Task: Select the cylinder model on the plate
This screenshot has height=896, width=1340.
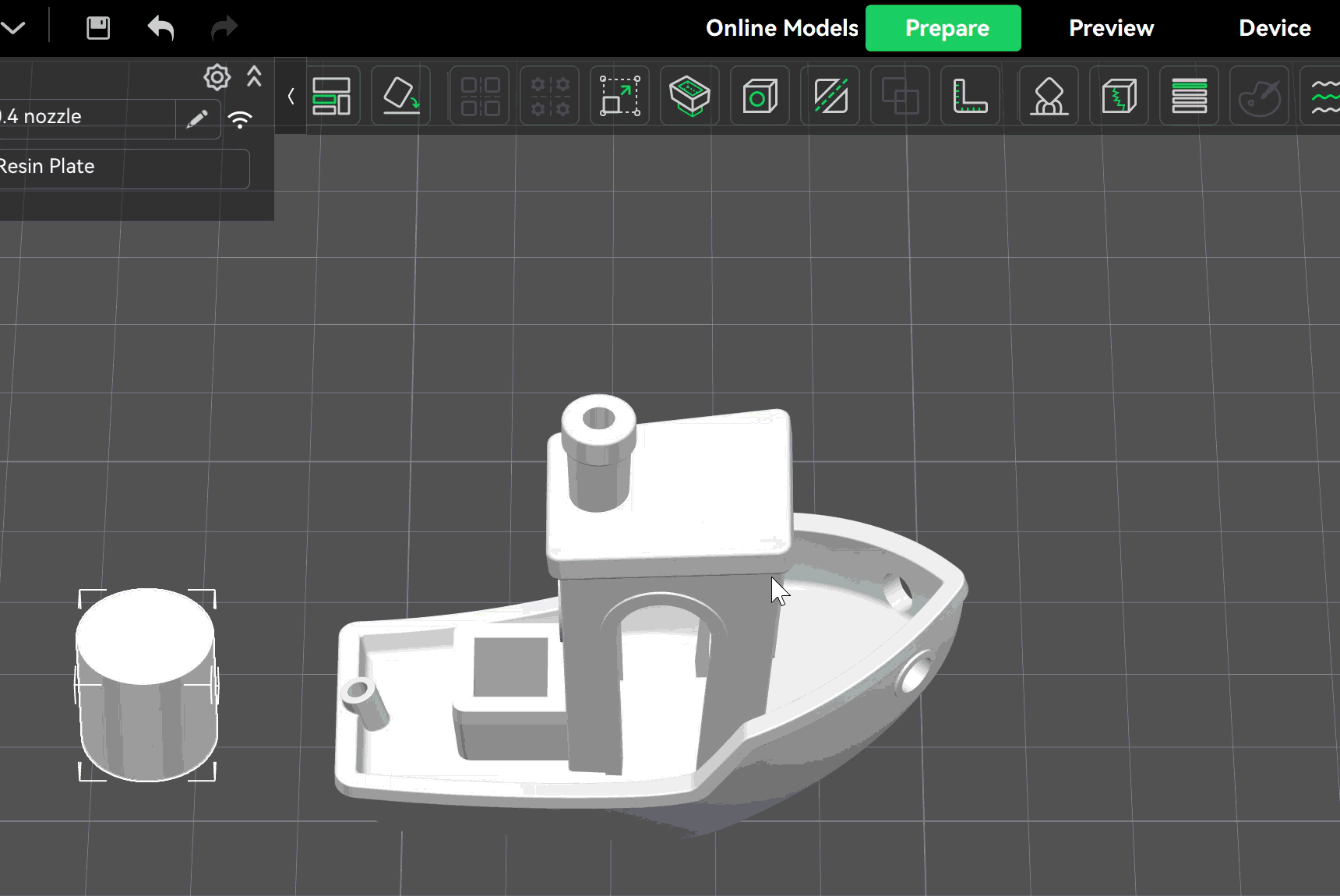Action: [x=146, y=685]
